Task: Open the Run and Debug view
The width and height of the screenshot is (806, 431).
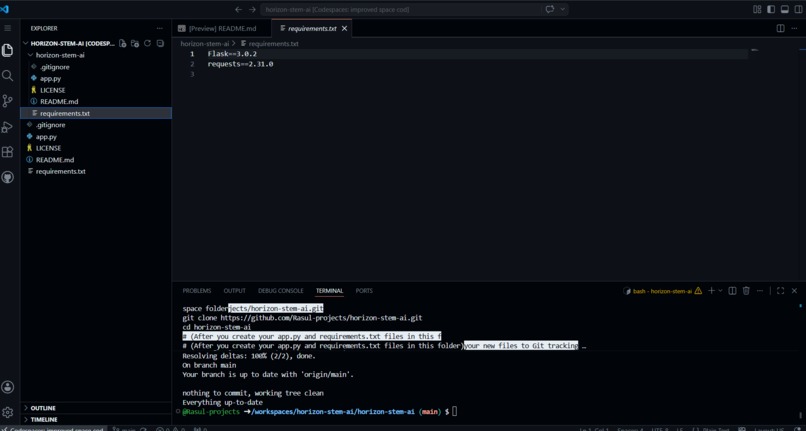Action: [7, 127]
